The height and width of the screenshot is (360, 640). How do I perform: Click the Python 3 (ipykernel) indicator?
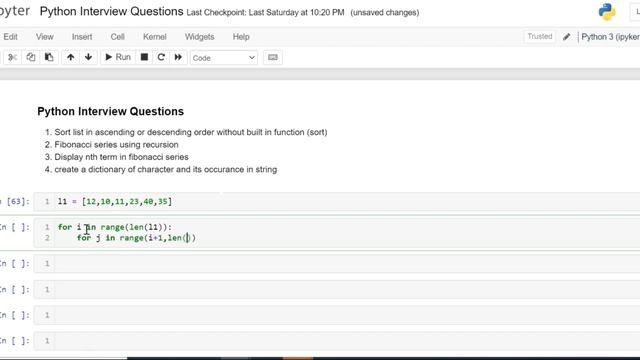(610, 37)
